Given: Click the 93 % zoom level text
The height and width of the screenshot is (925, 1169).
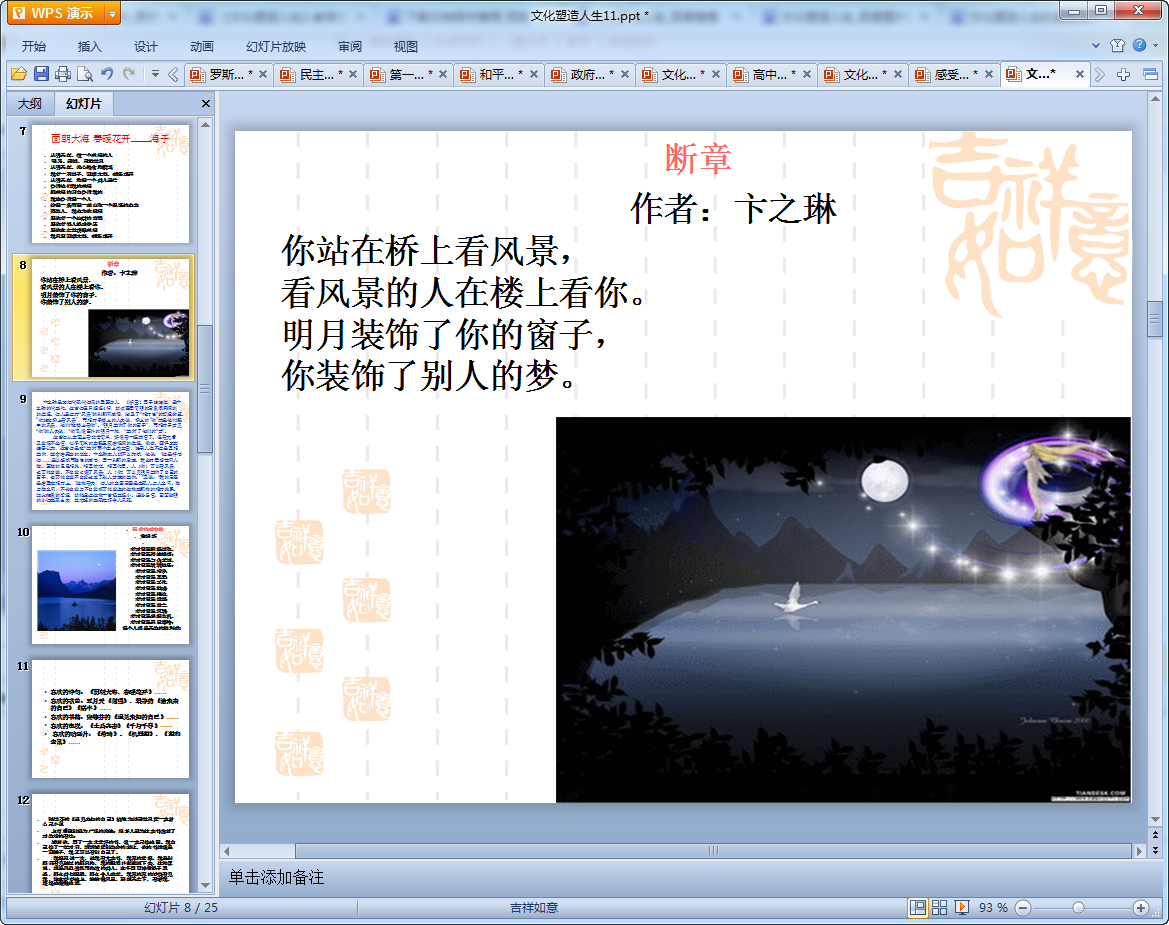Looking at the screenshot, I should click(x=993, y=907).
